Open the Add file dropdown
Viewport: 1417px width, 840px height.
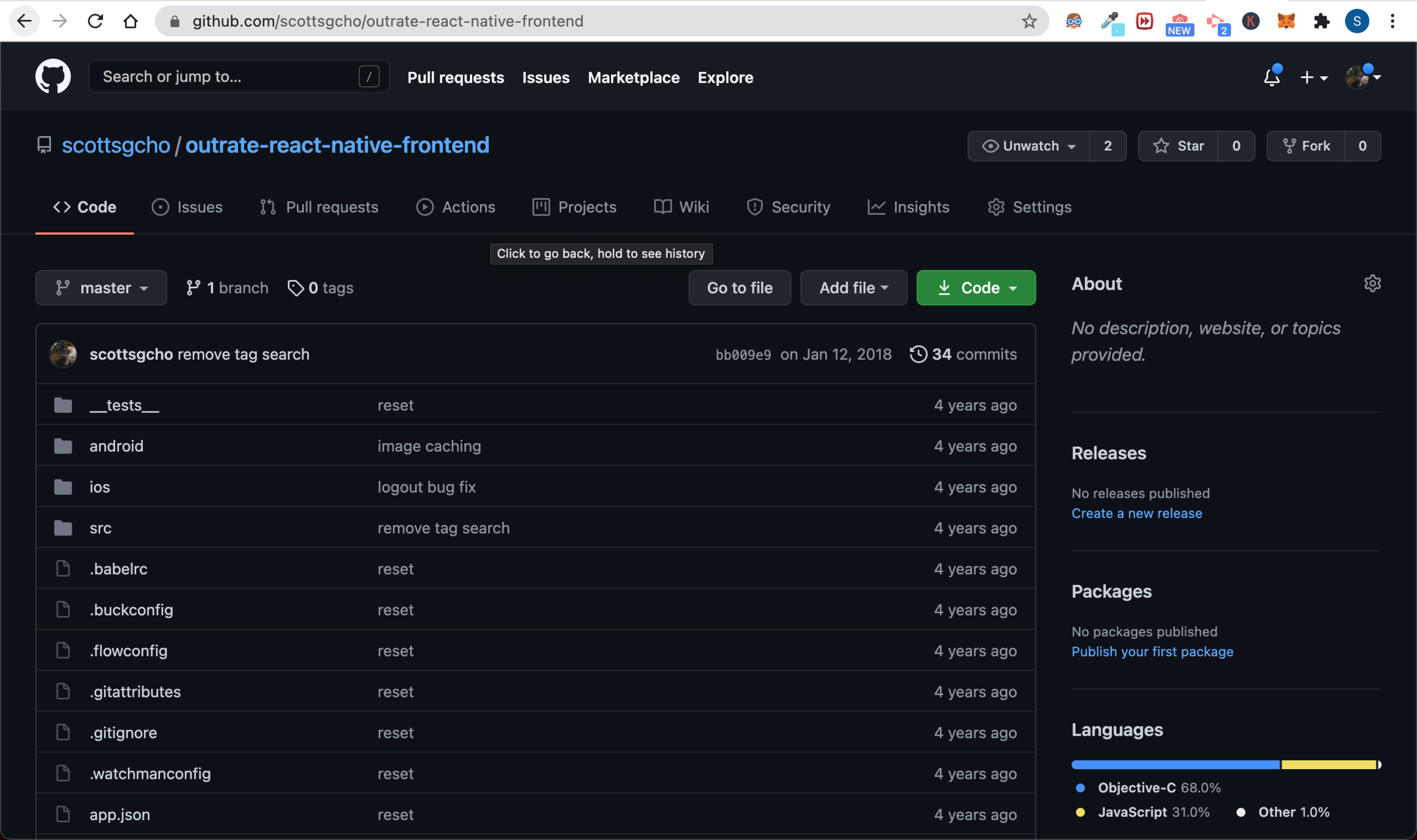click(x=853, y=288)
